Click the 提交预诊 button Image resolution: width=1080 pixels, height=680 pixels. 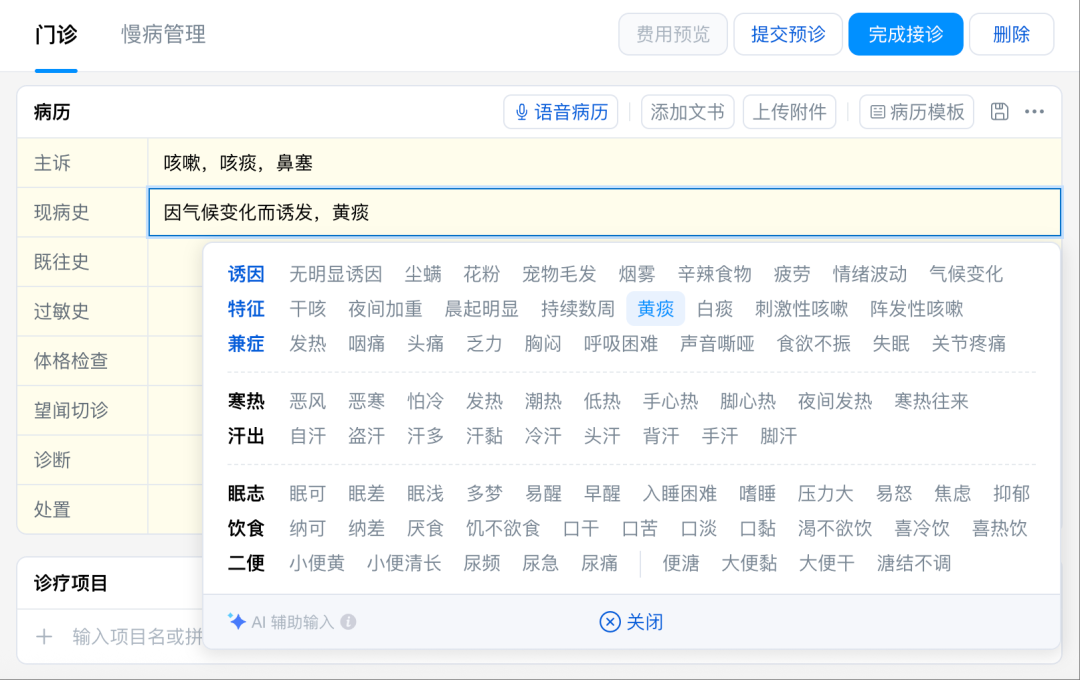pos(788,34)
